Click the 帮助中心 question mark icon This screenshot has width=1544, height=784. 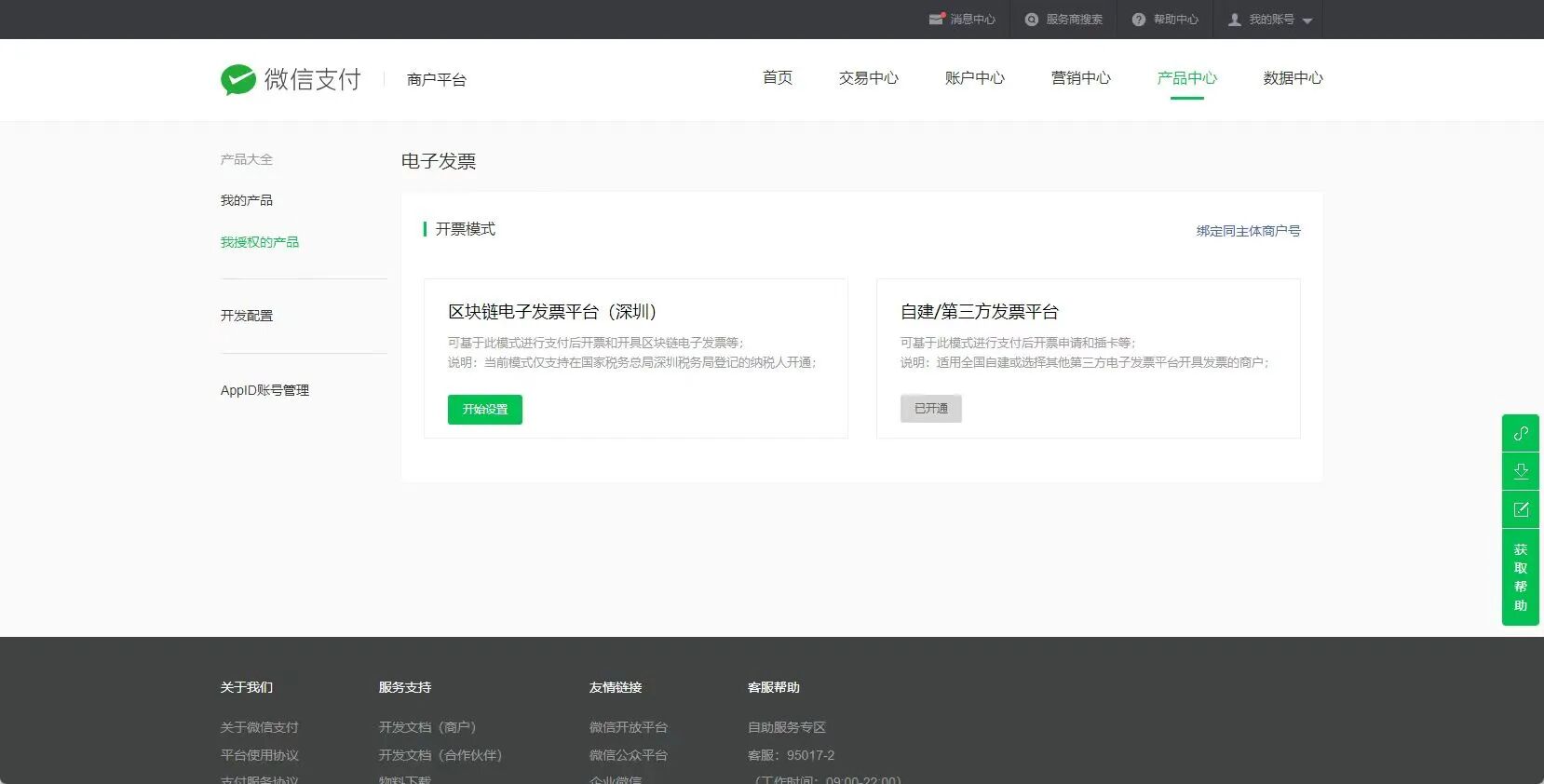(1138, 20)
